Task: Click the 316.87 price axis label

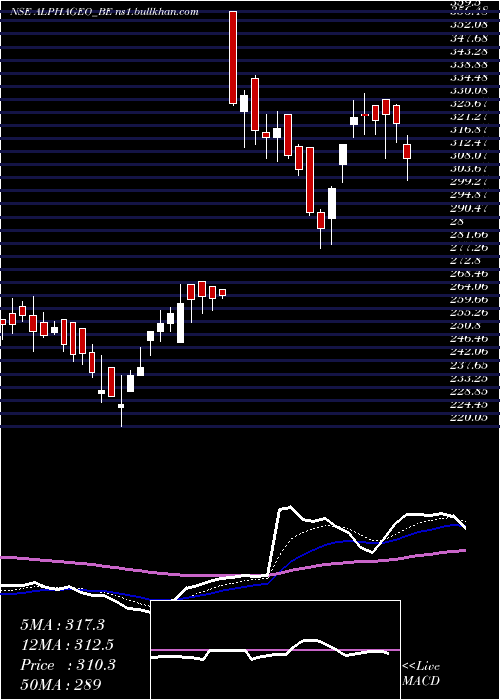Action: click(468, 130)
